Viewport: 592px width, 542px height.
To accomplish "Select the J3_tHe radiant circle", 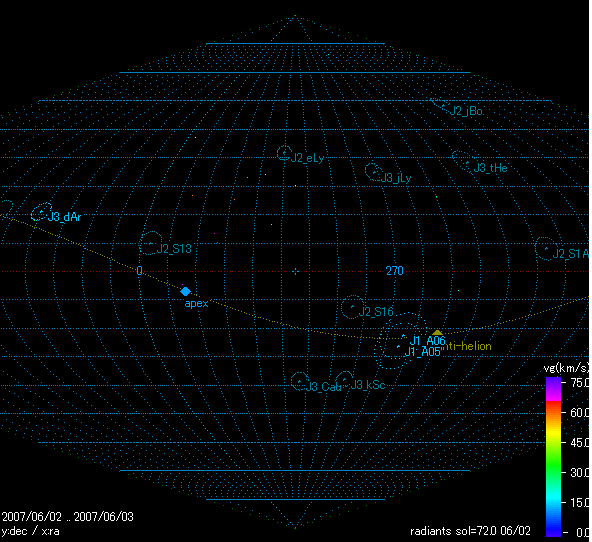I will click(x=463, y=161).
